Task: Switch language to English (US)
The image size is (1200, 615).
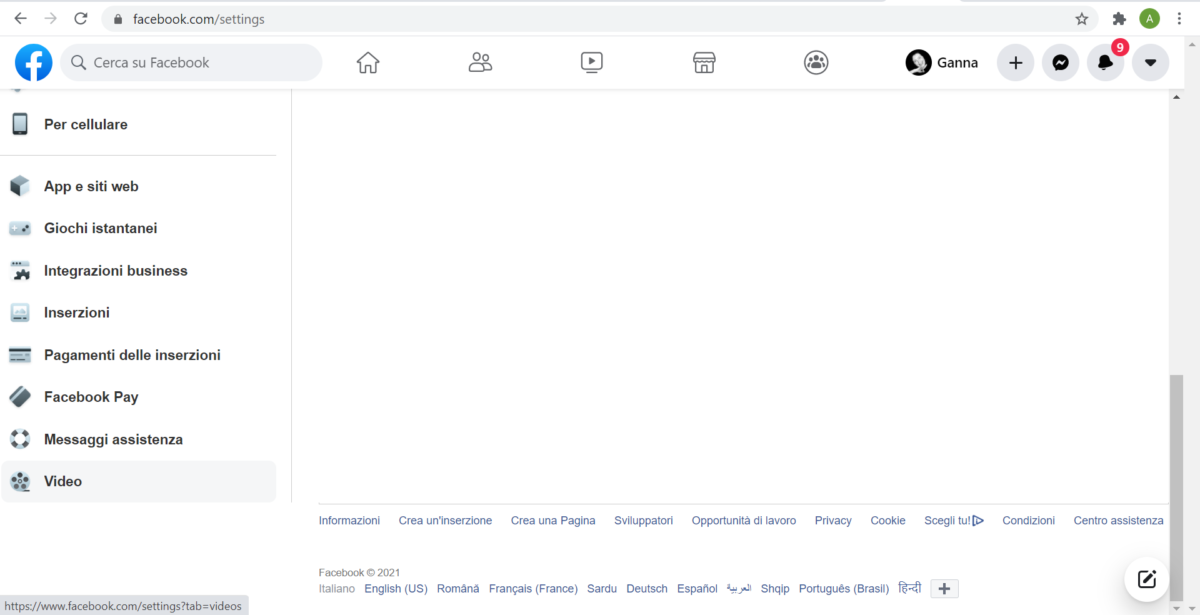Action: point(395,589)
